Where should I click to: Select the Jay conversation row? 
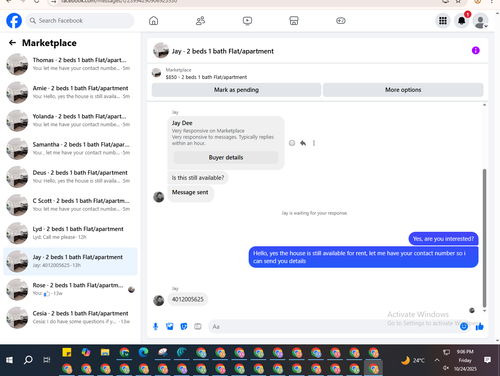coord(70,261)
